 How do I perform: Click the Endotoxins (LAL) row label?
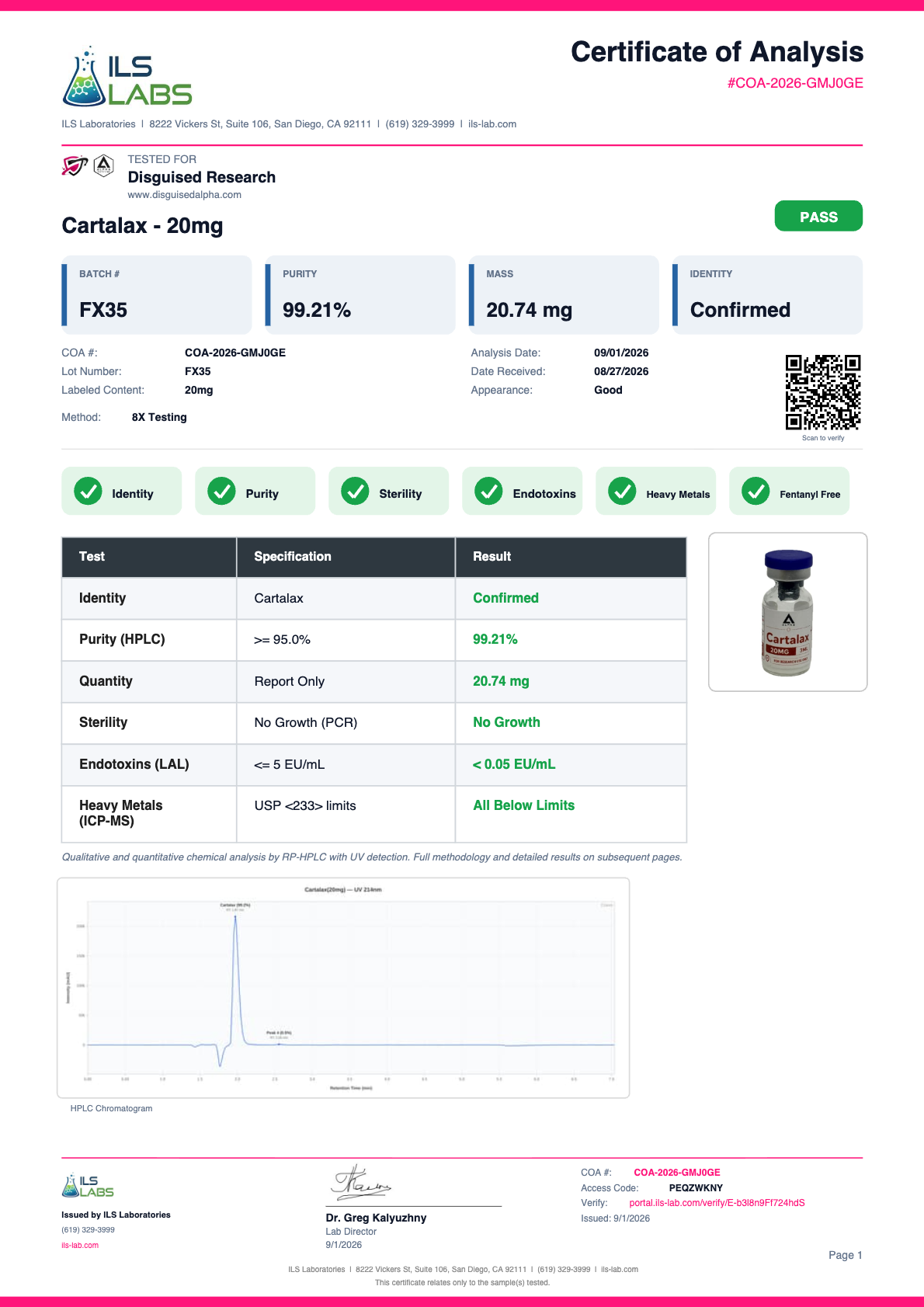click(134, 764)
